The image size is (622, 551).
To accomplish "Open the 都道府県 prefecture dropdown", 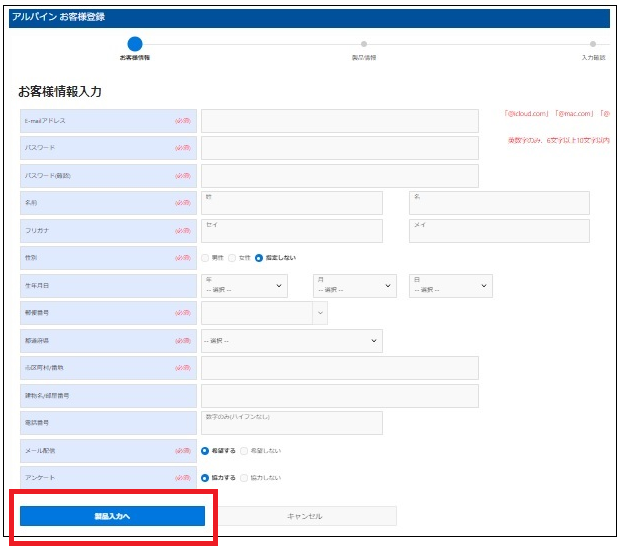I will pos(291,341).
